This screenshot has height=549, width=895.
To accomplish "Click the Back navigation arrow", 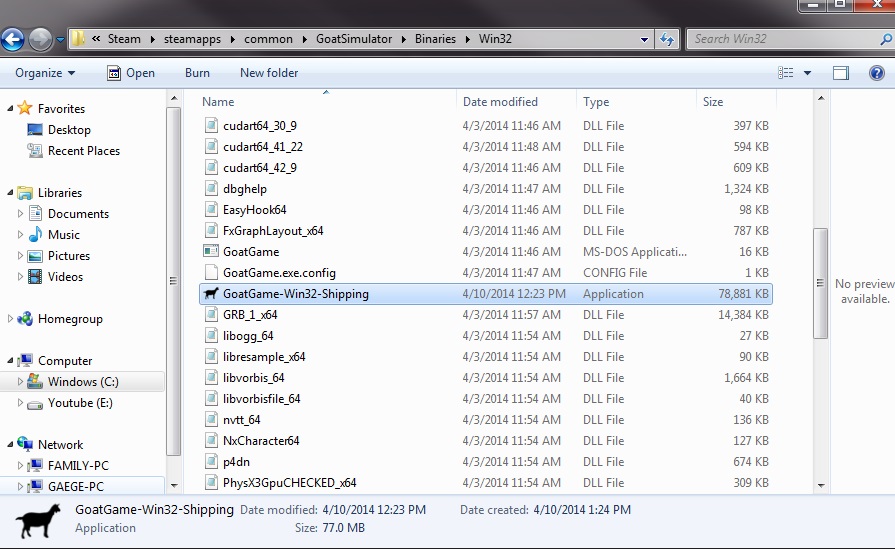I will (x=13, y=39).
